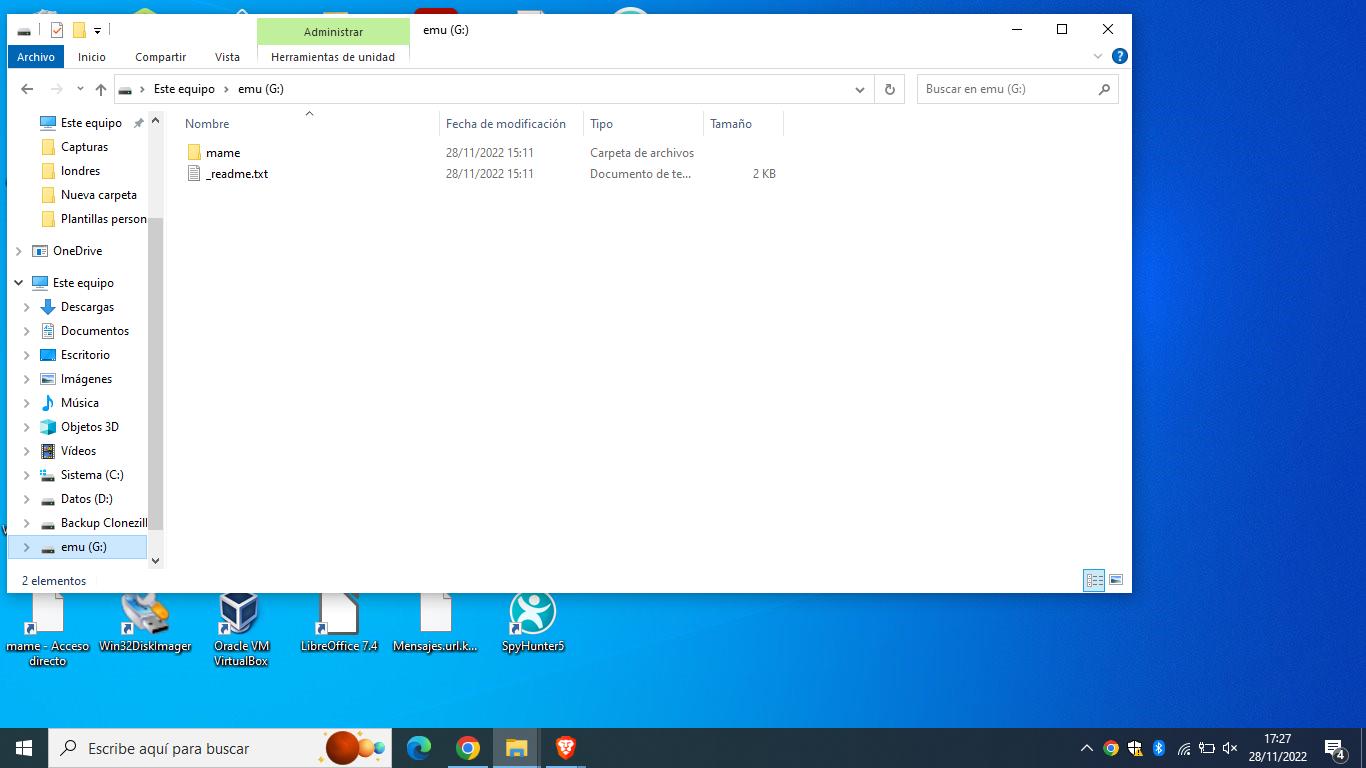Open the Help question mark icon

(1119, 57)
